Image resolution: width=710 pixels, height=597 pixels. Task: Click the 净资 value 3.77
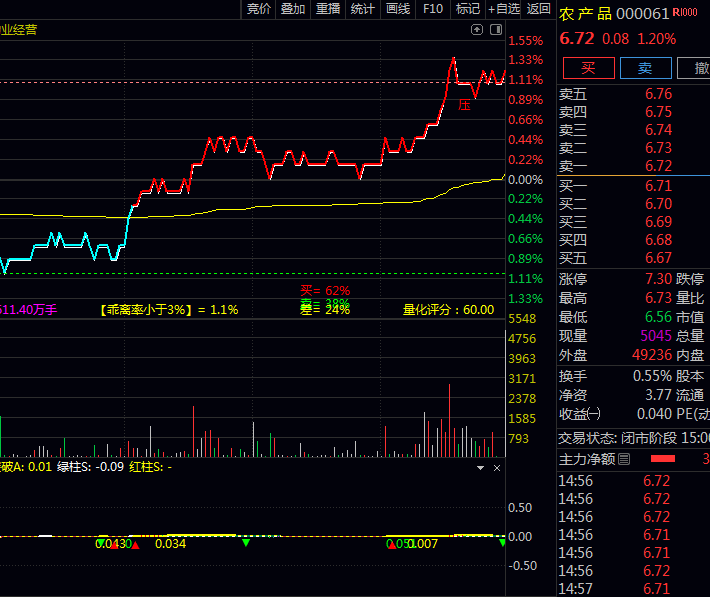click(x=658, y=395)
